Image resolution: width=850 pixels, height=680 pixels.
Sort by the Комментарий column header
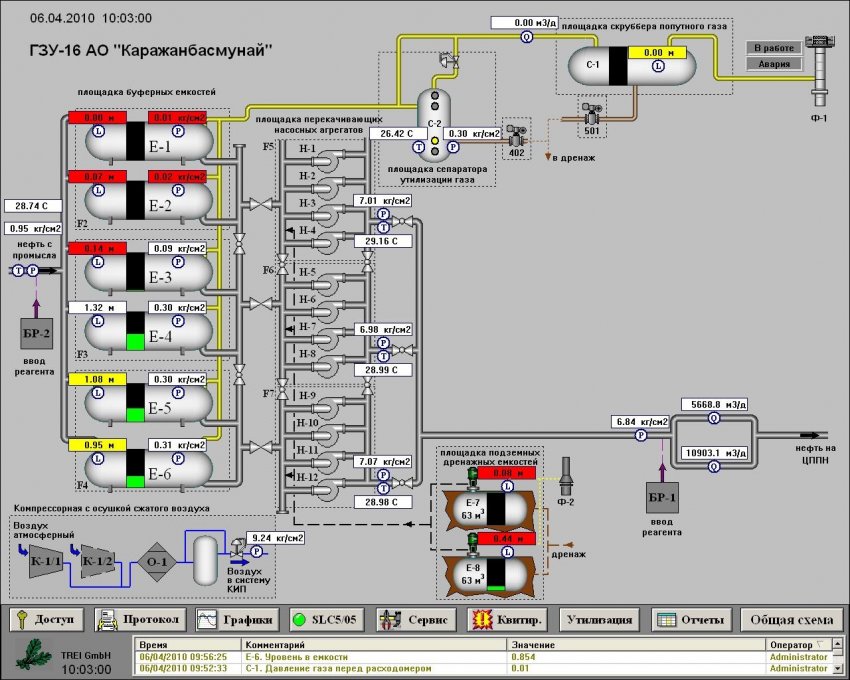coord(374,645)
